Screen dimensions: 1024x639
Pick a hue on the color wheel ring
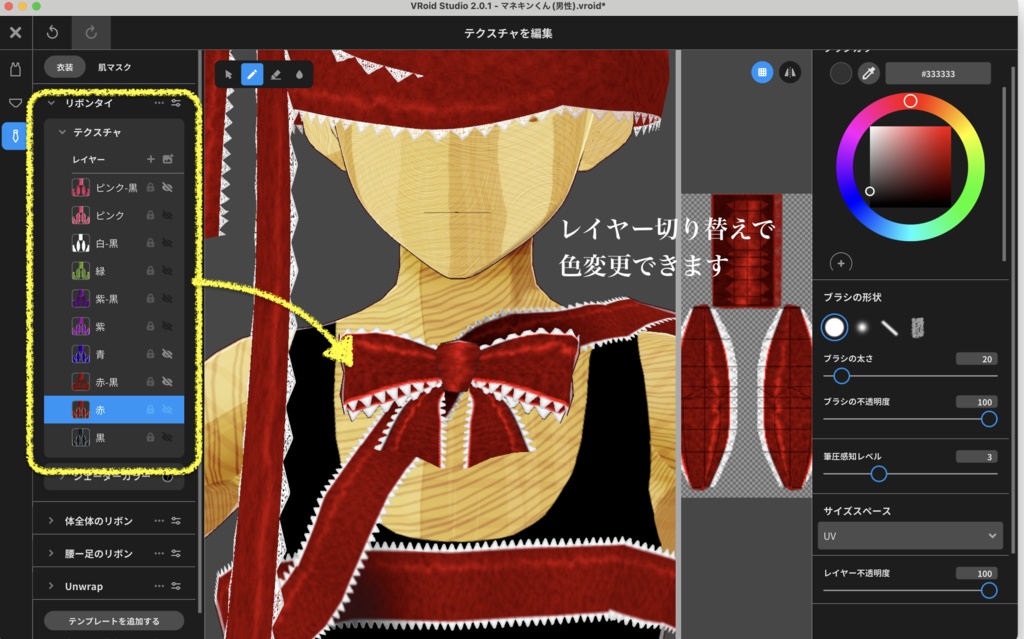tap(910, 100)
